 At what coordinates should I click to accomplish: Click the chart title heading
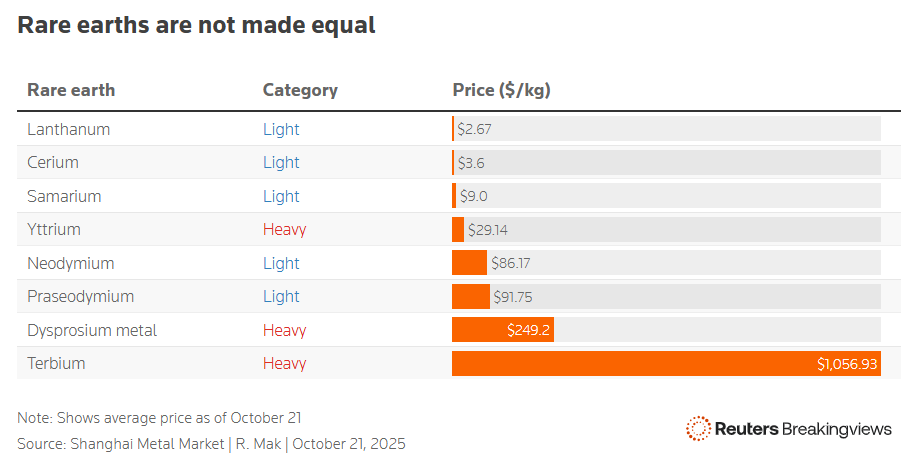pos(196,26)
